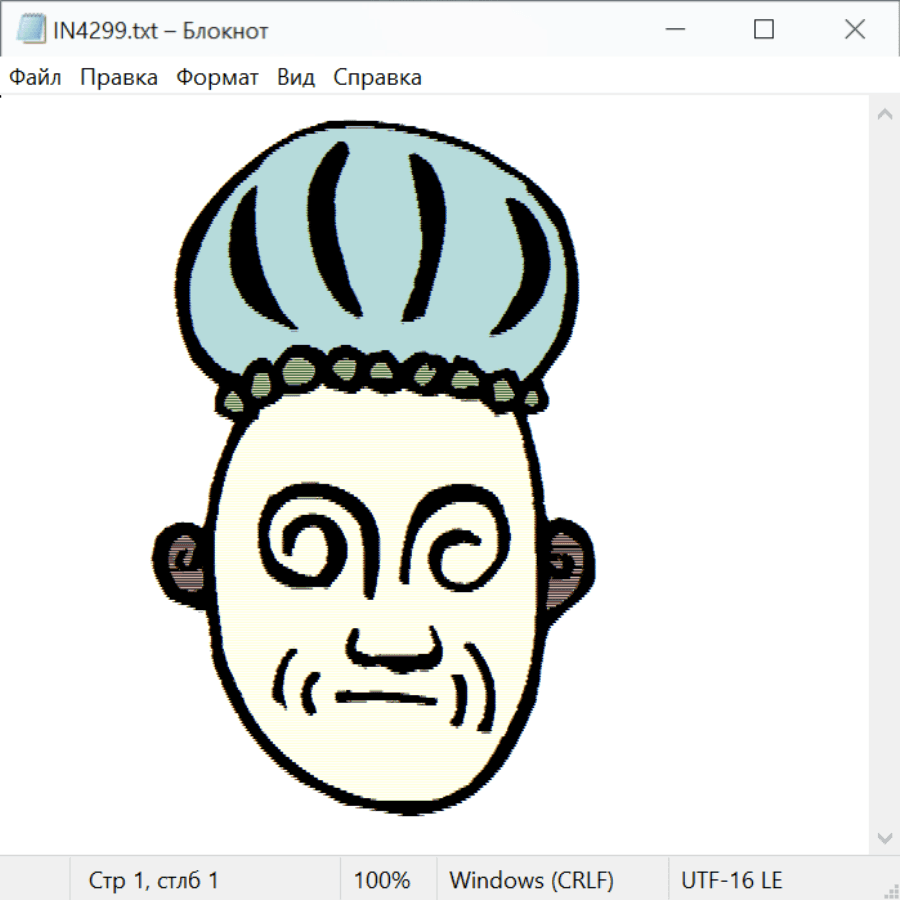Click the scroll down arrow

point(884,836)
